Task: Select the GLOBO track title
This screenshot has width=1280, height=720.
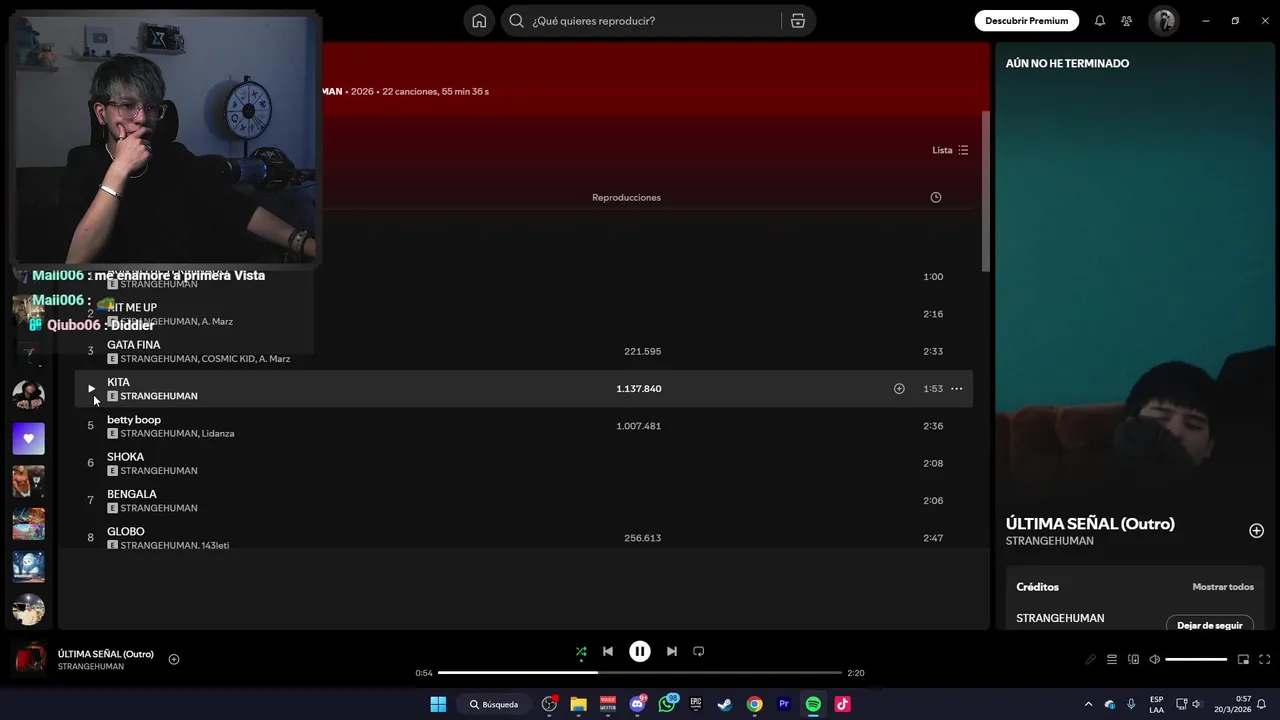Action: click(126, 531)
